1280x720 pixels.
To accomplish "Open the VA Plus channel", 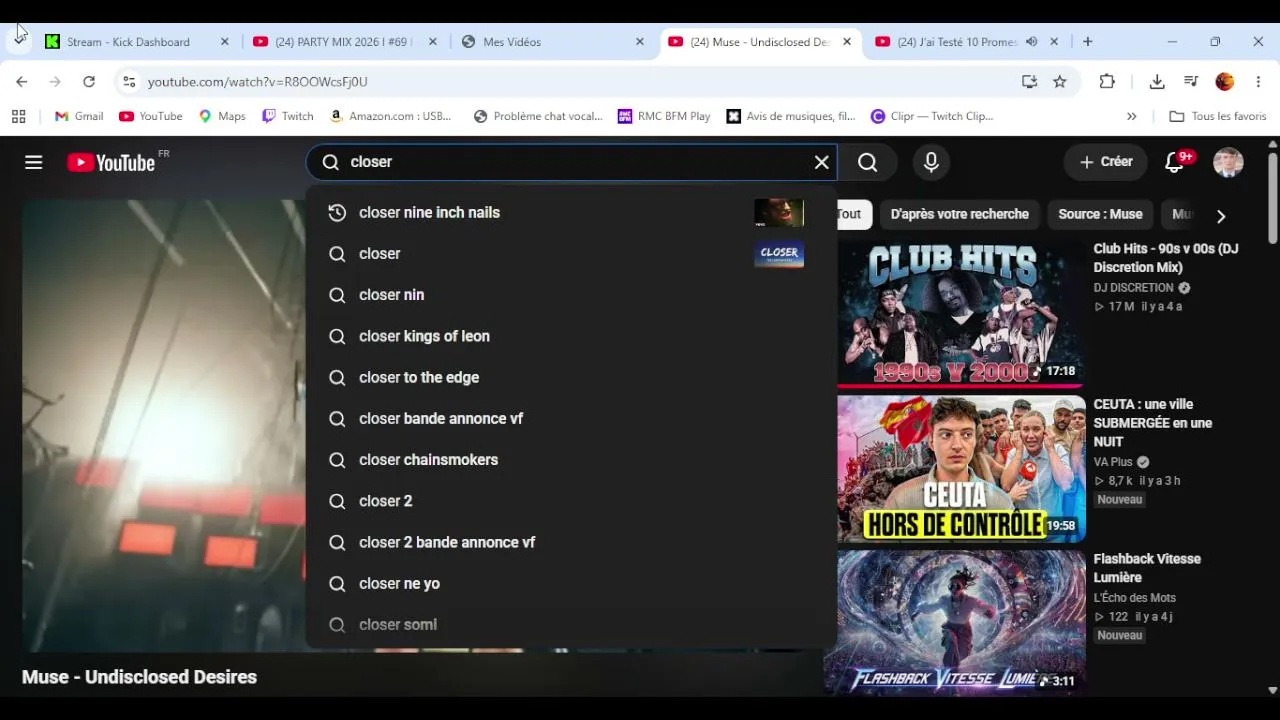I will [x=1112, y=462].
